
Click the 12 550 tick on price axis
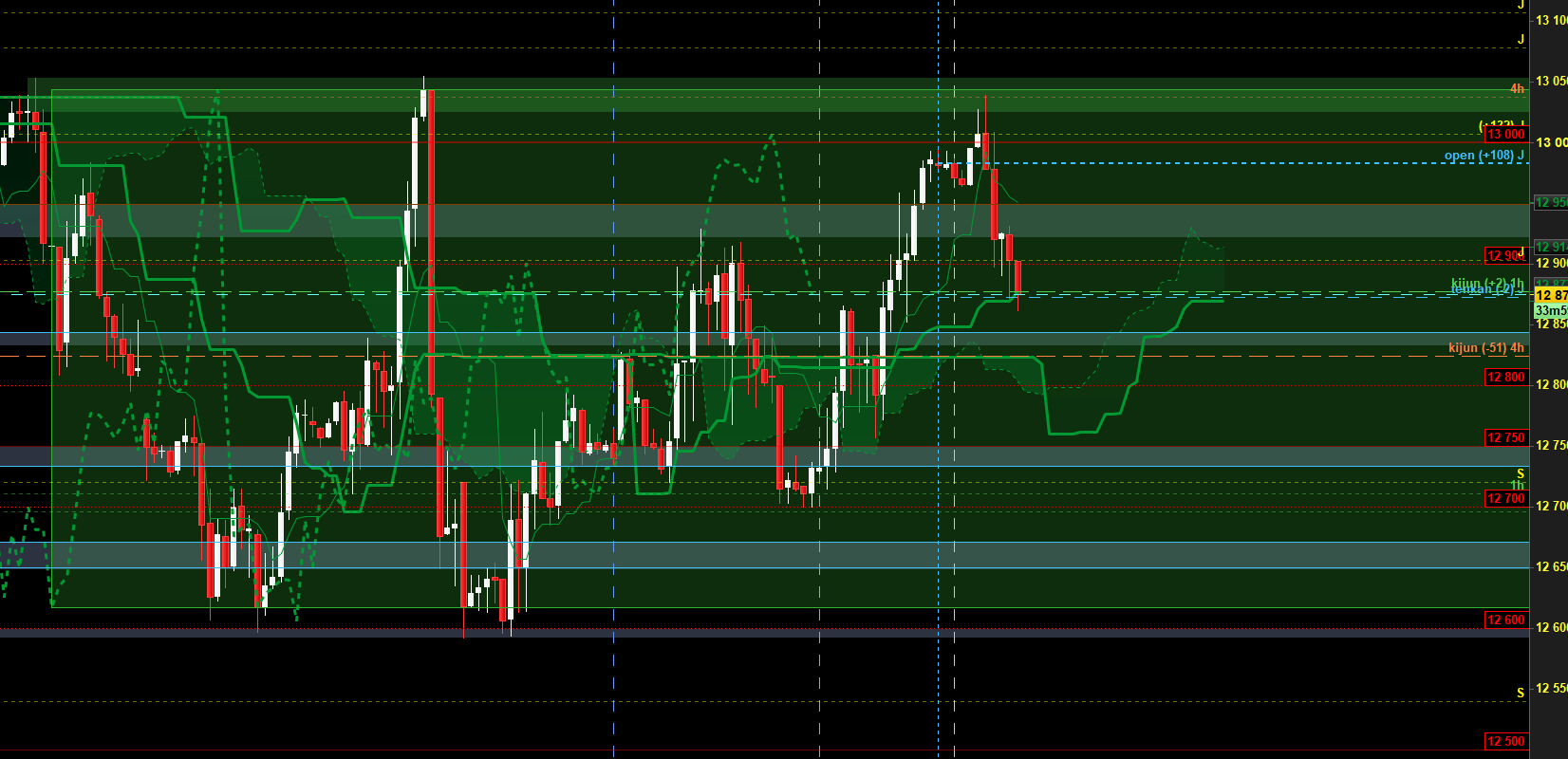click(1551, 689)
